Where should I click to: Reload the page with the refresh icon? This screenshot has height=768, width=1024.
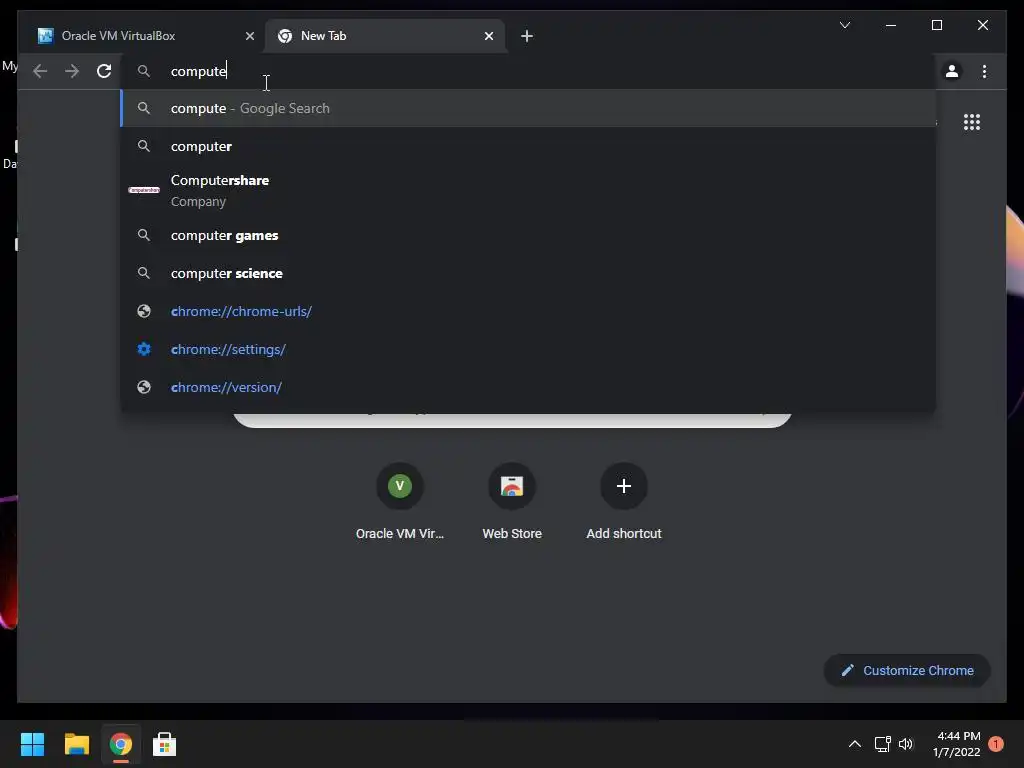pyautogui.click(x=104, y=71)
